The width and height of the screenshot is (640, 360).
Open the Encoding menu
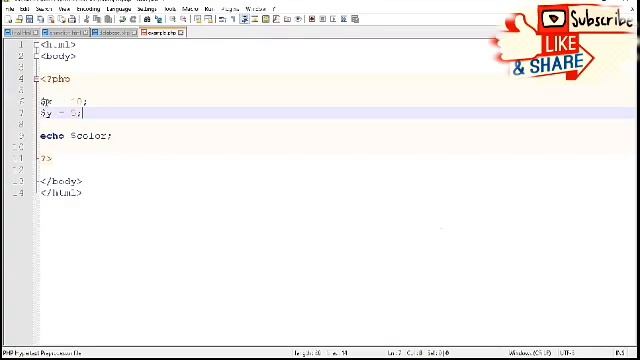tap(88, 9)
